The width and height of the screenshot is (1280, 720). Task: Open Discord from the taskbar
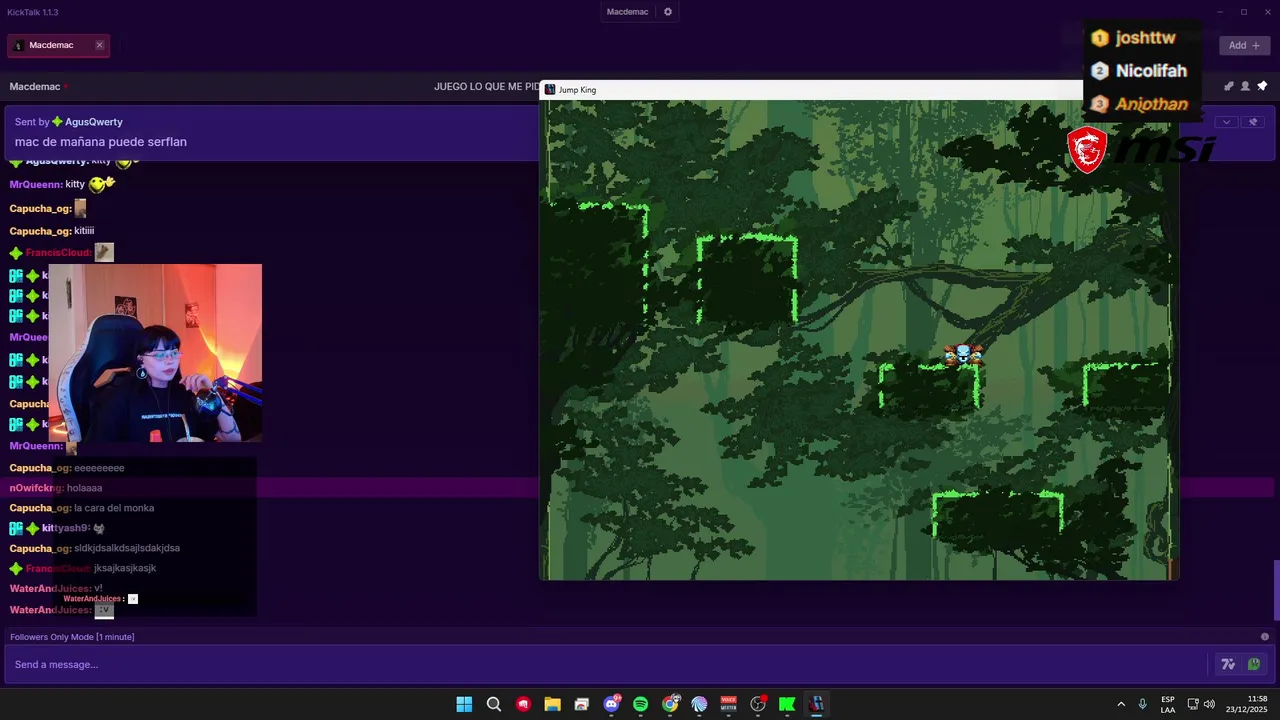pos(611,704)
